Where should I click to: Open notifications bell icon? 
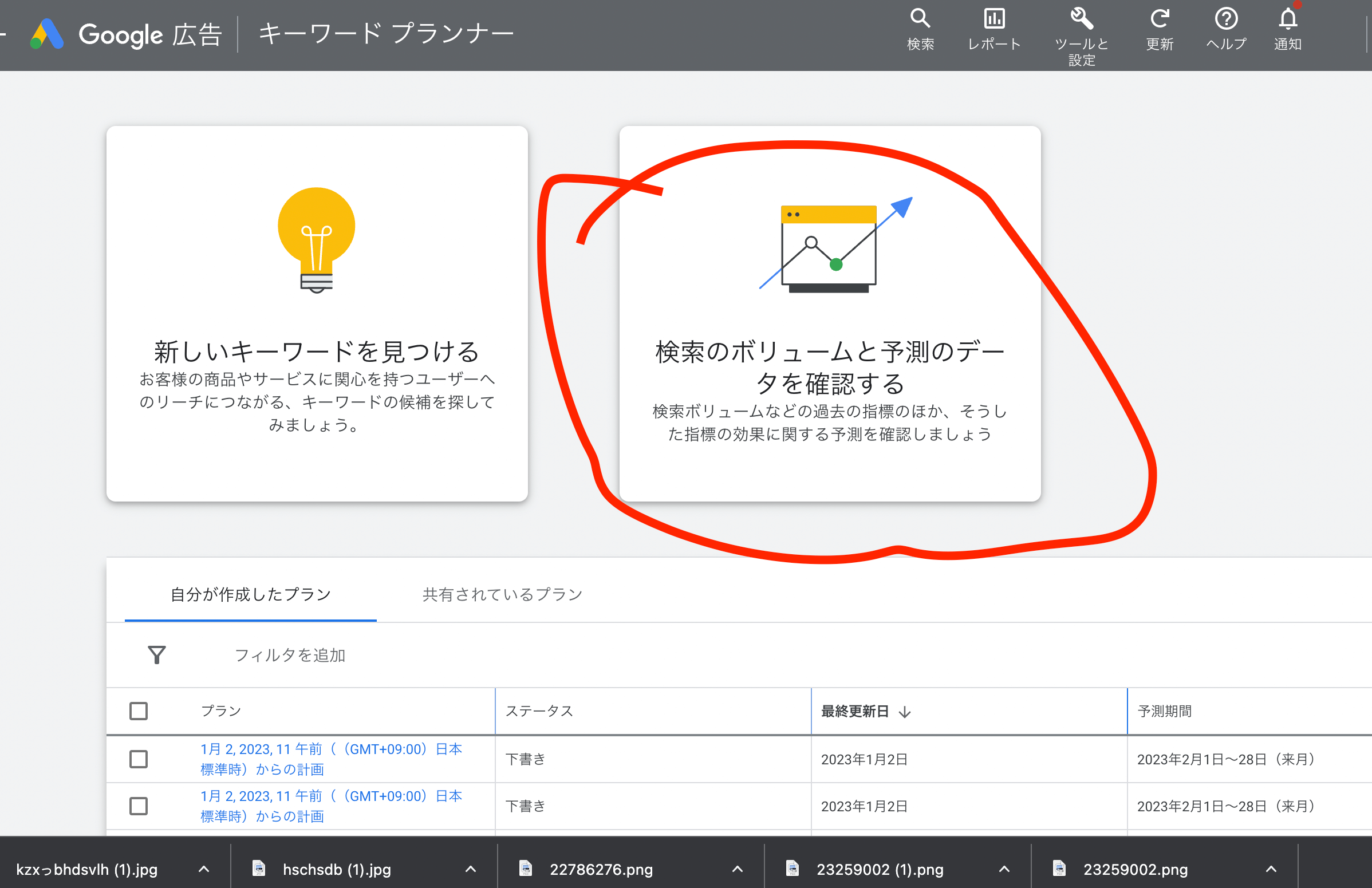tap(1288, 18)
